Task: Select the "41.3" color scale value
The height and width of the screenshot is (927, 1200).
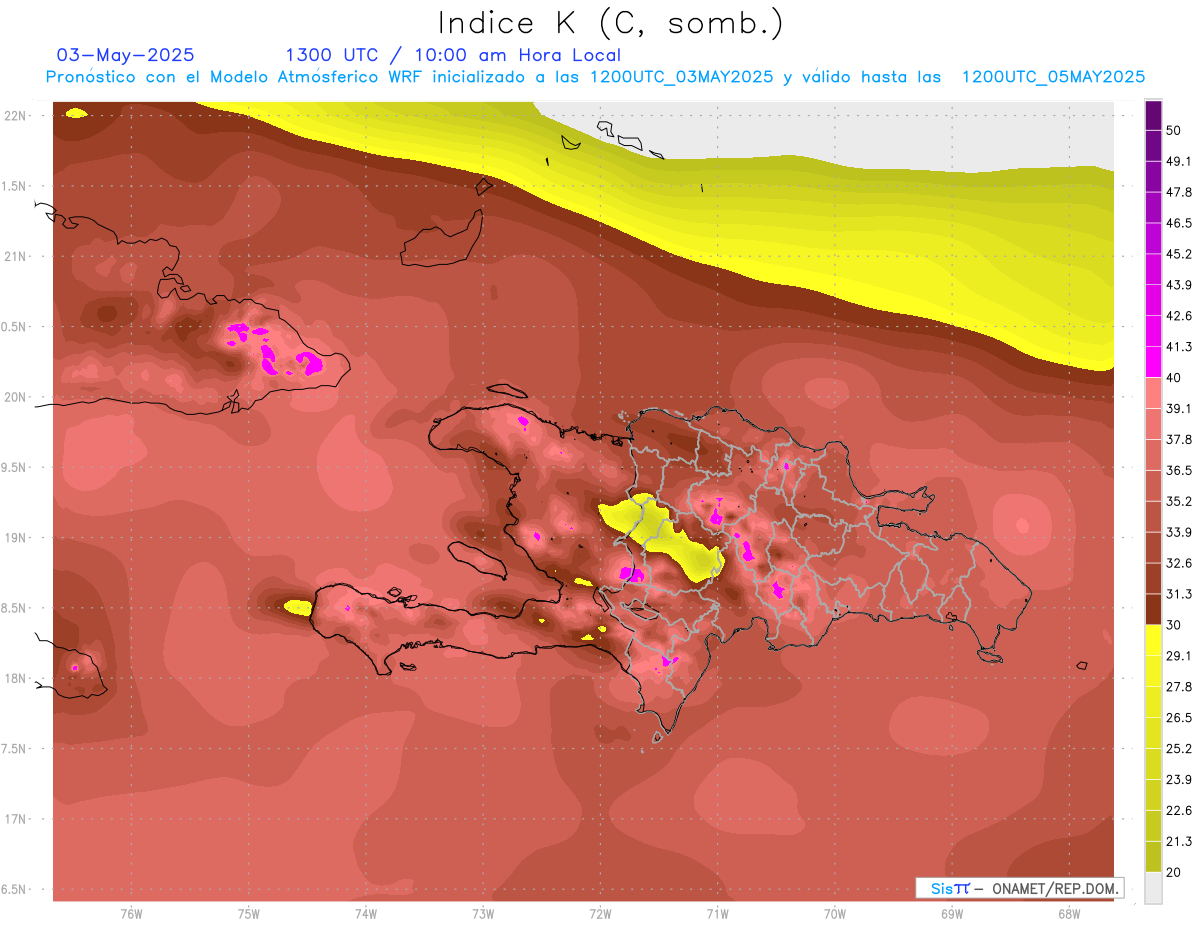Action: click(x=1180, y=347)
